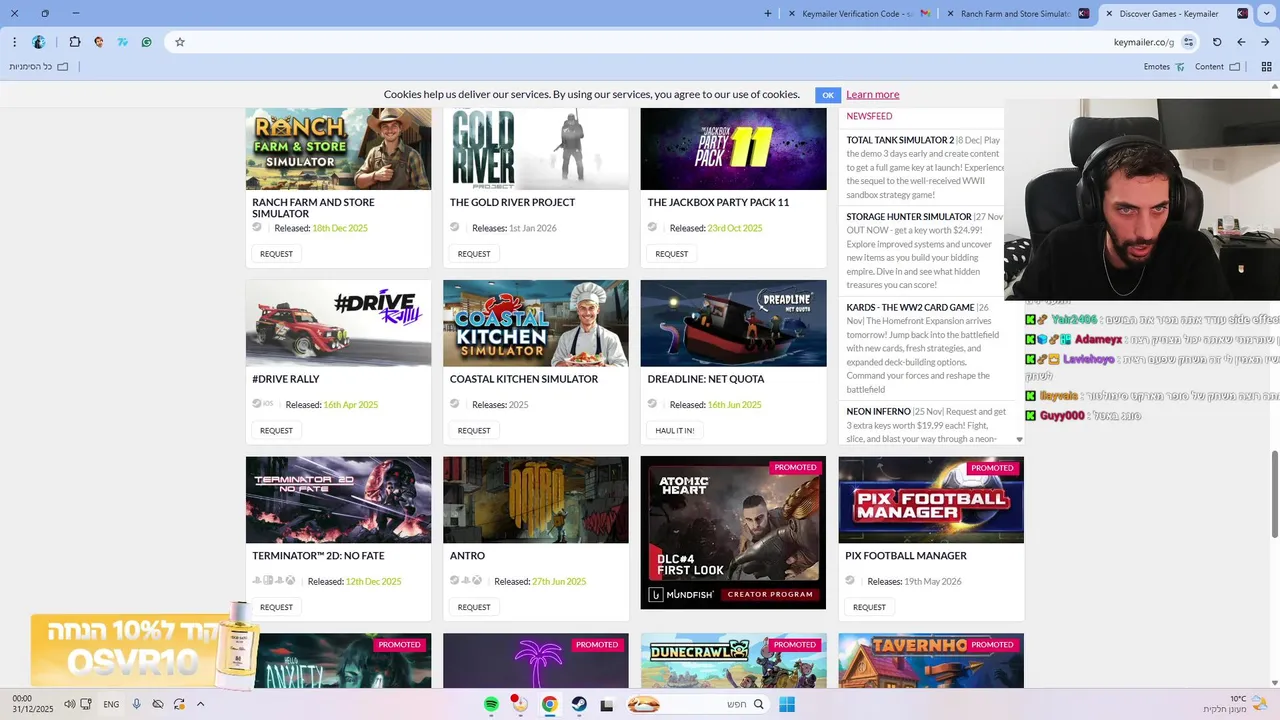Open the NEON INFERNO news item
The width and height of the screenshot is (1280, 720).
pos(925,425)
